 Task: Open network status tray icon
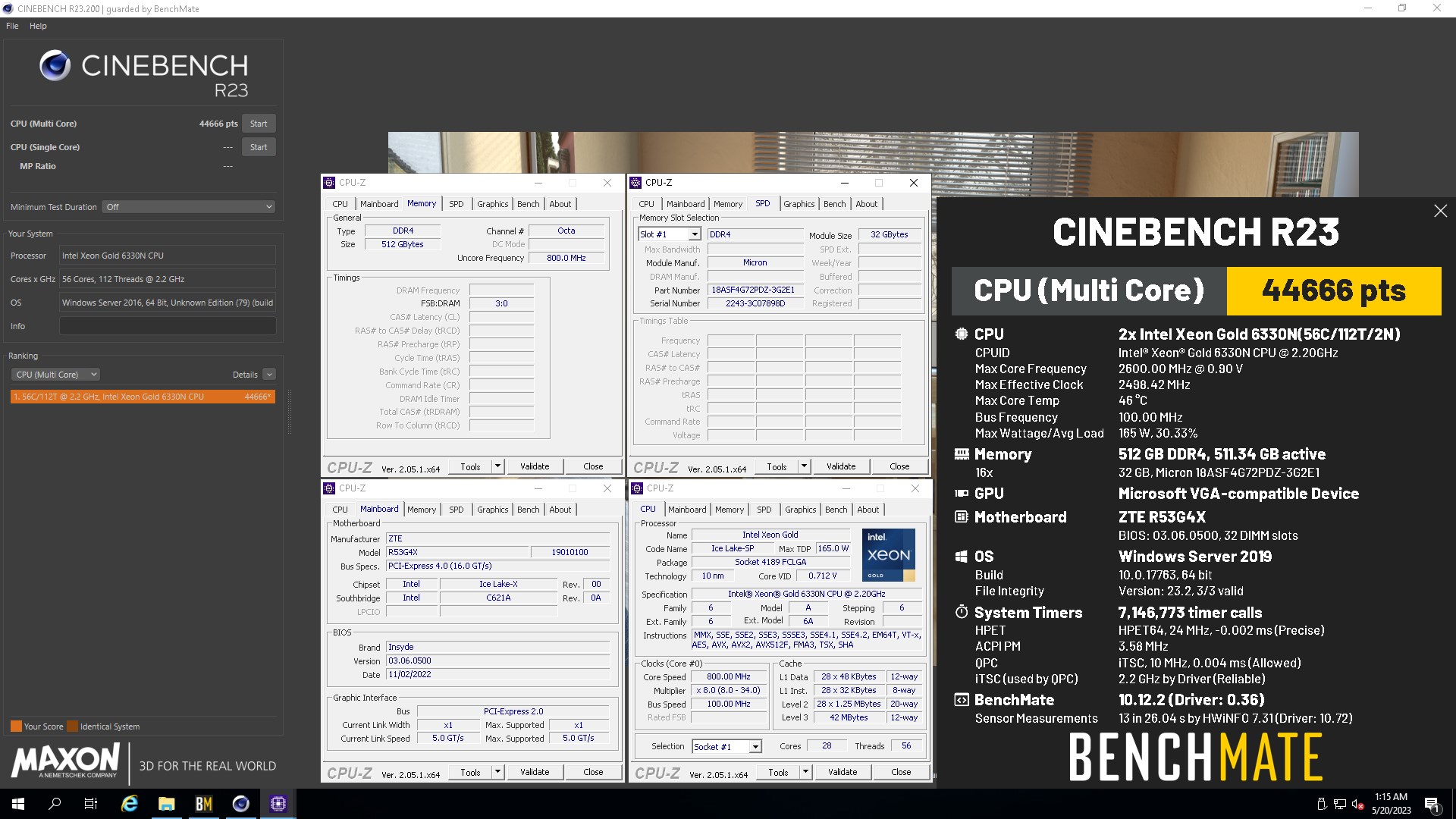(x=1340, y=804)
